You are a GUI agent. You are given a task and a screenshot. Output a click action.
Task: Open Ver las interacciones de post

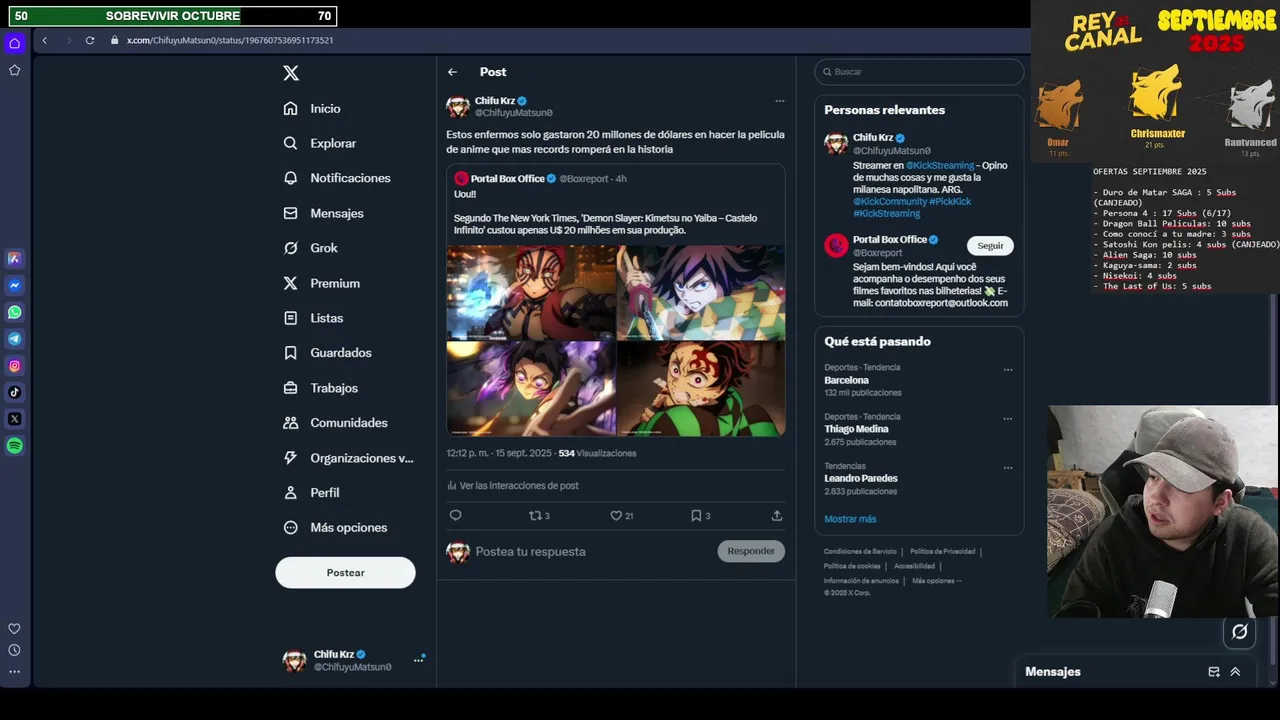[513, 486]
